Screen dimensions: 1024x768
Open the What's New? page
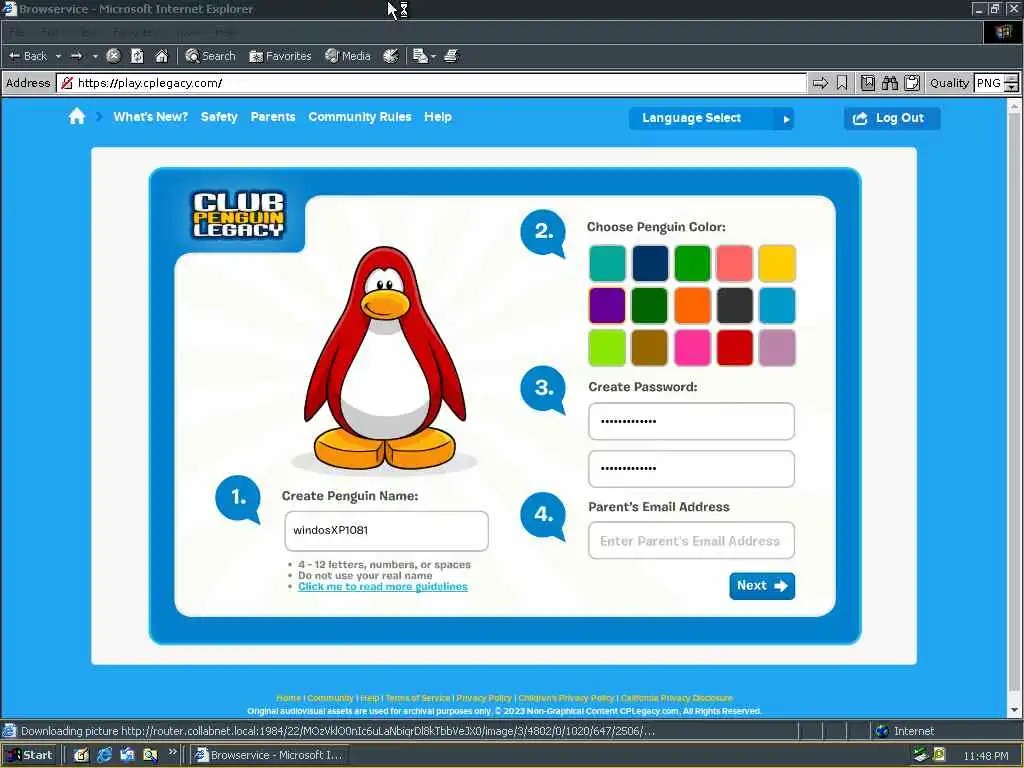[x=150, y=117]
